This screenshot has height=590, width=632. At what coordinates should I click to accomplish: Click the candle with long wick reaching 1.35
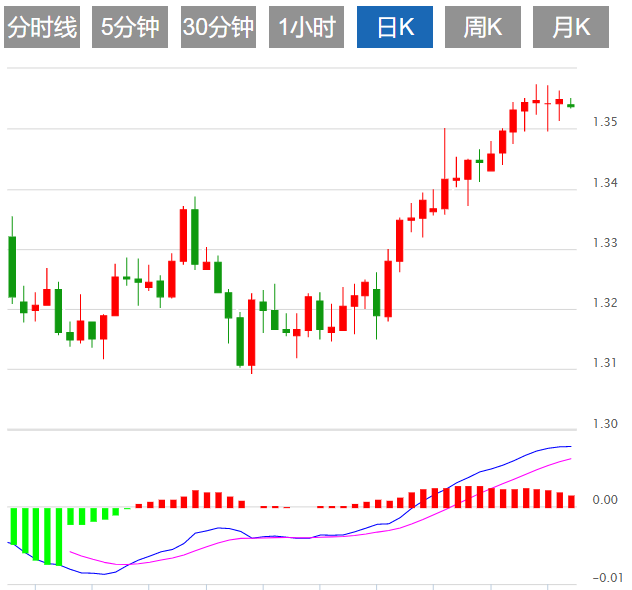[x=445, y=193]
